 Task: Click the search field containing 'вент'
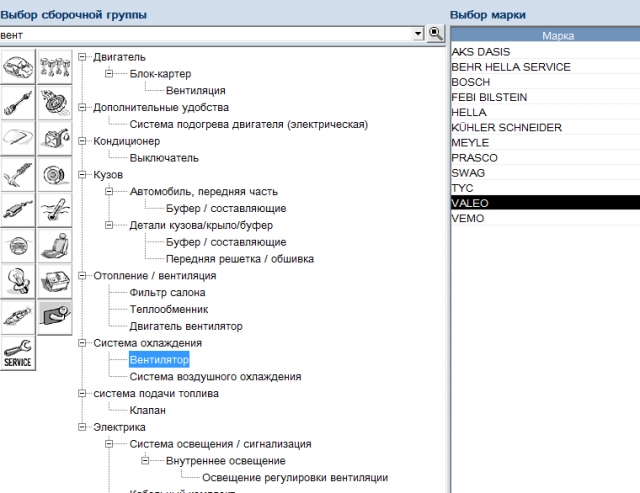[x=206, y=35]
